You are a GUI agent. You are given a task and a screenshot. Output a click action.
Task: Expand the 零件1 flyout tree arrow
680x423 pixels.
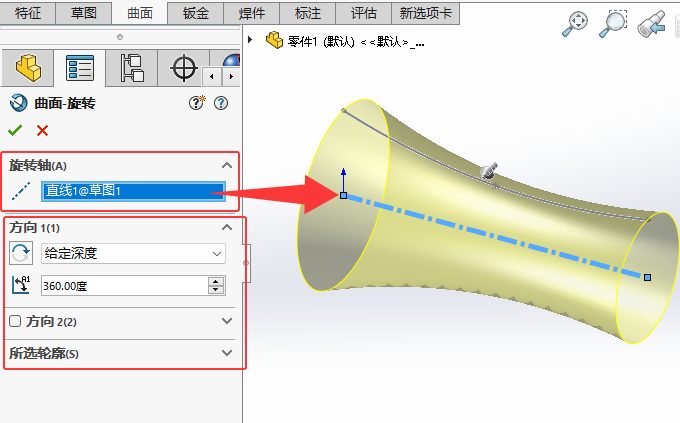pyautogui.click(x=250, y=39)
